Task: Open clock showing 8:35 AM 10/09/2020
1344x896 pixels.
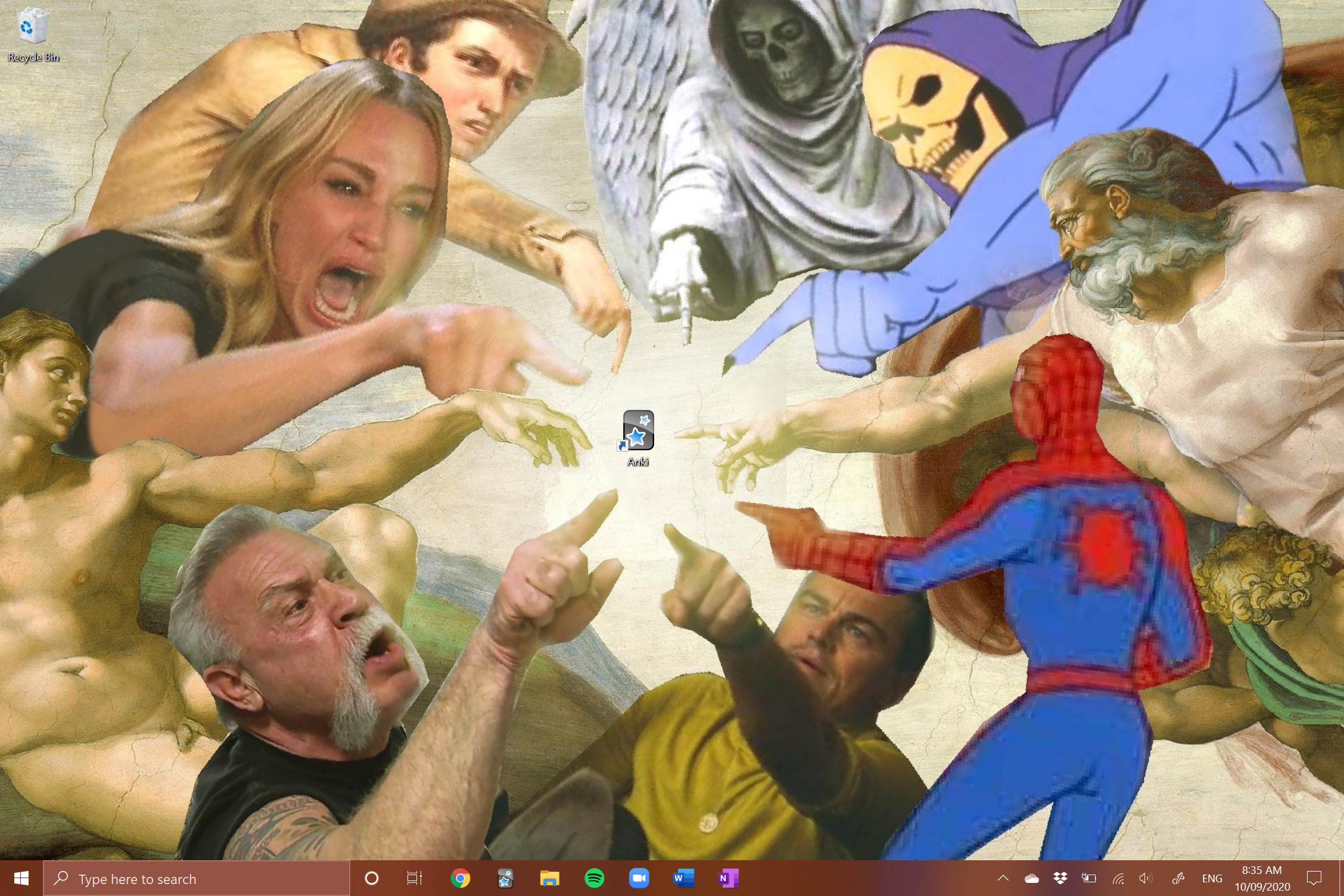Action: tap(1262, 878)
